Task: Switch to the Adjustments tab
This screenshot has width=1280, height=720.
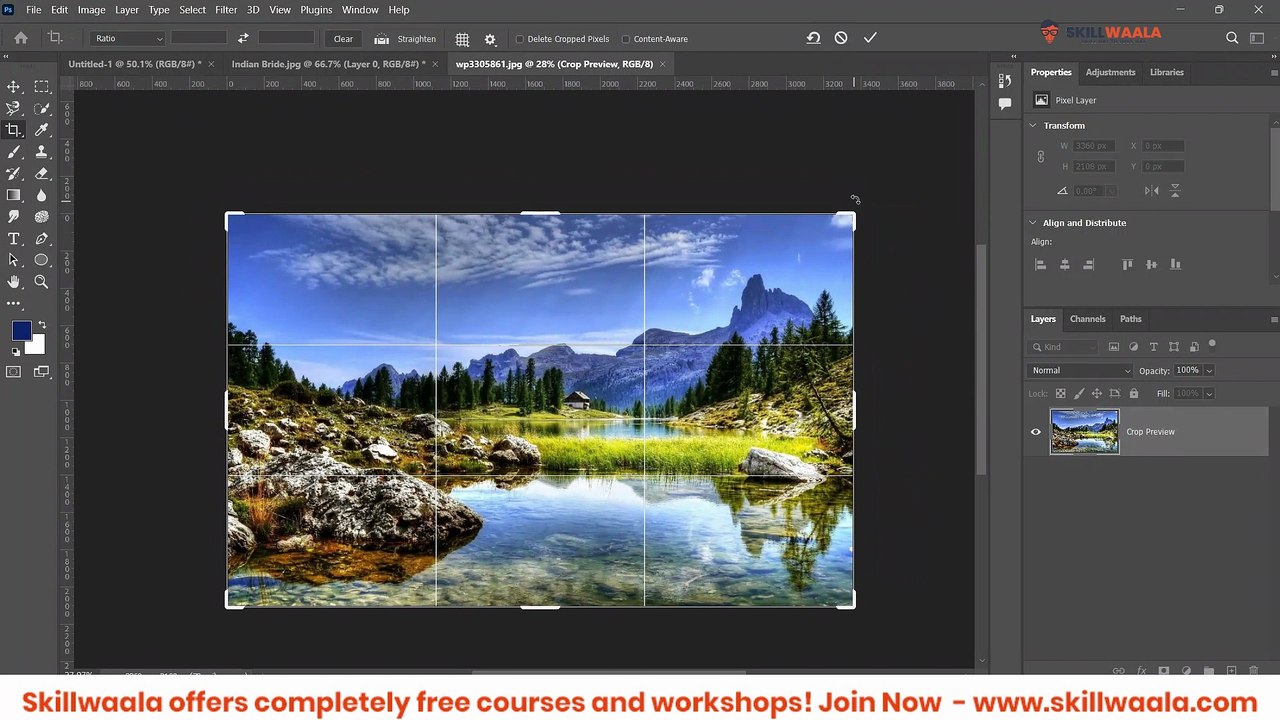Action: (1110, 72)
